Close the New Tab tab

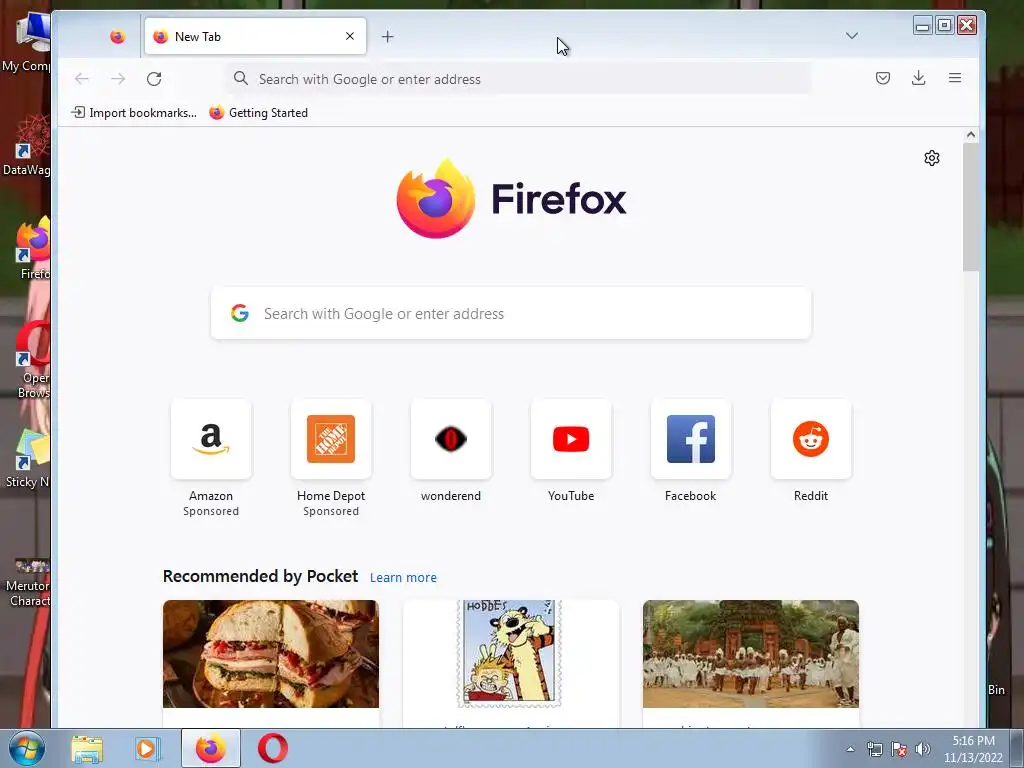[x=350, y=36]
